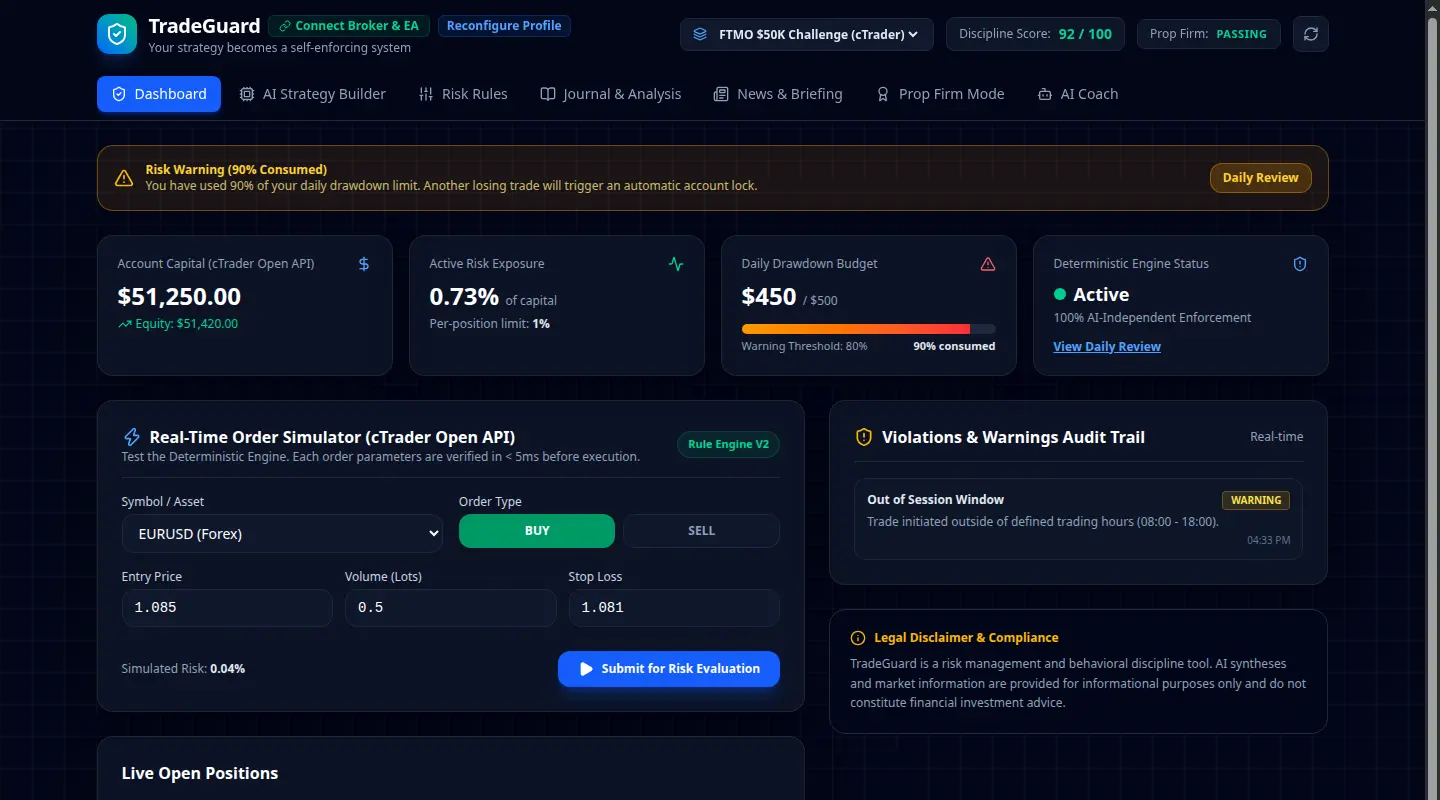The height and width of the screenshot is (800, 1440).
Task: Click the equity trend arrow icon
Action: click(125, 324)
